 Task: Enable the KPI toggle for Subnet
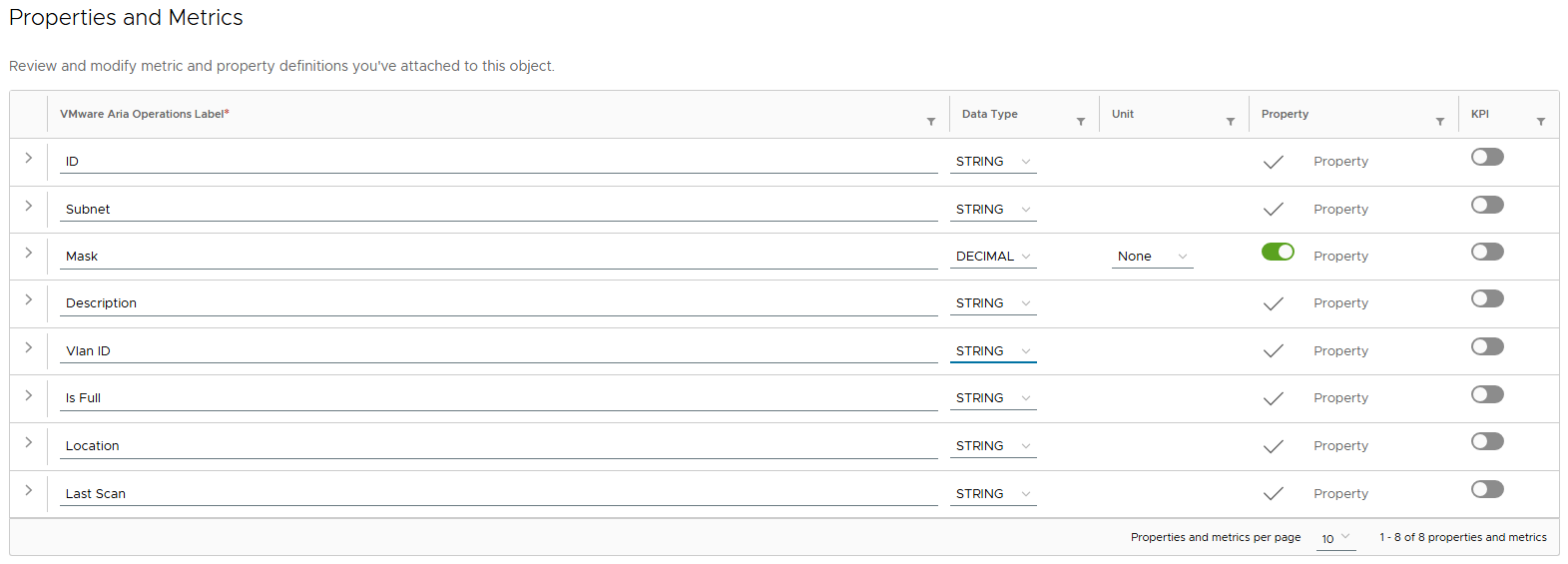pos(1486,205)
